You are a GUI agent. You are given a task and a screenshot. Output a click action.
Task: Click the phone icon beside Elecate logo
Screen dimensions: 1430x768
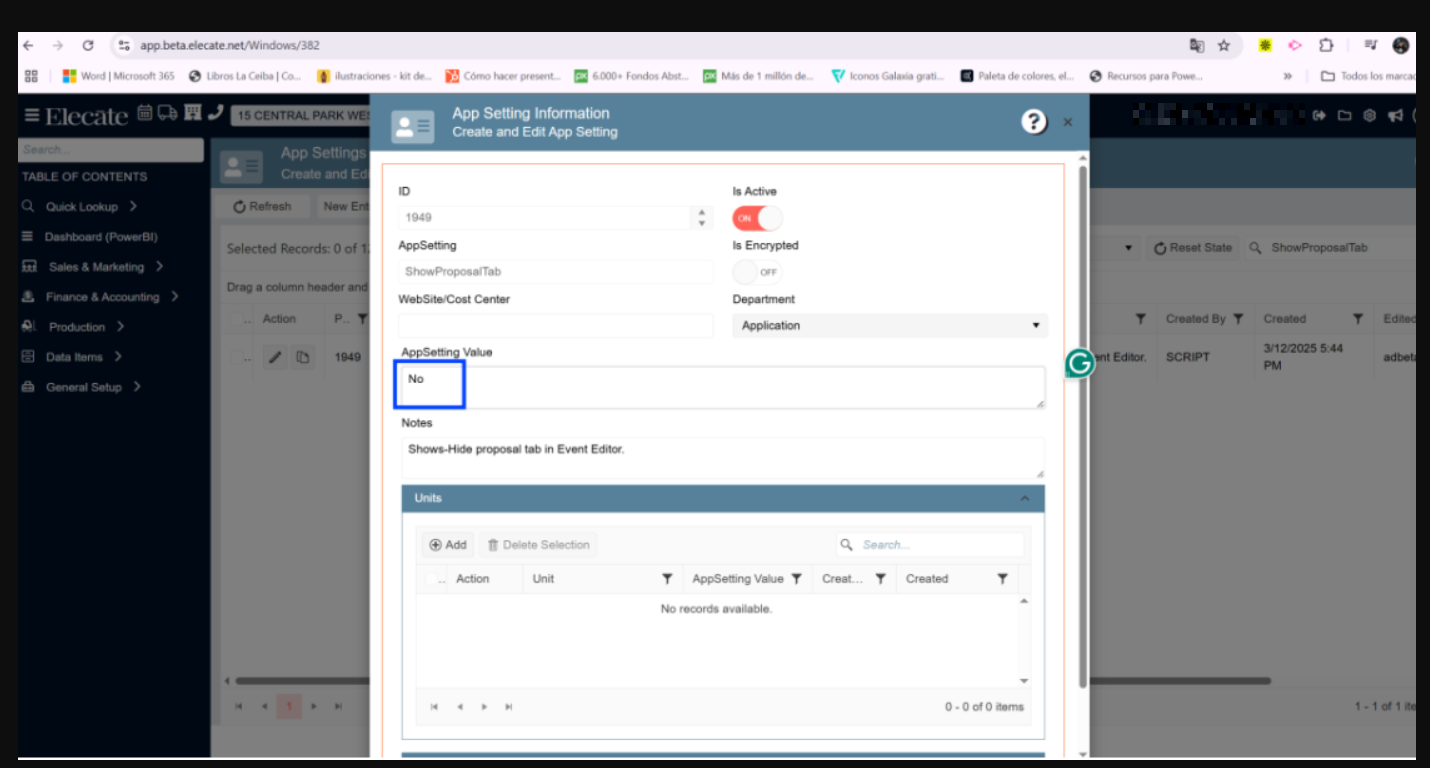pos(215,114)
